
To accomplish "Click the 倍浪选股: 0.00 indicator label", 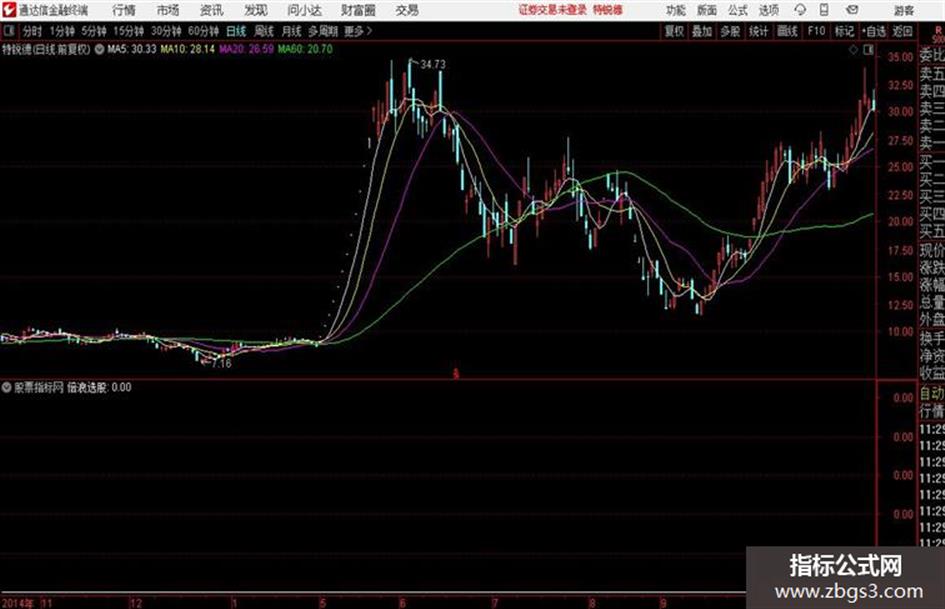I will point(99,387).
